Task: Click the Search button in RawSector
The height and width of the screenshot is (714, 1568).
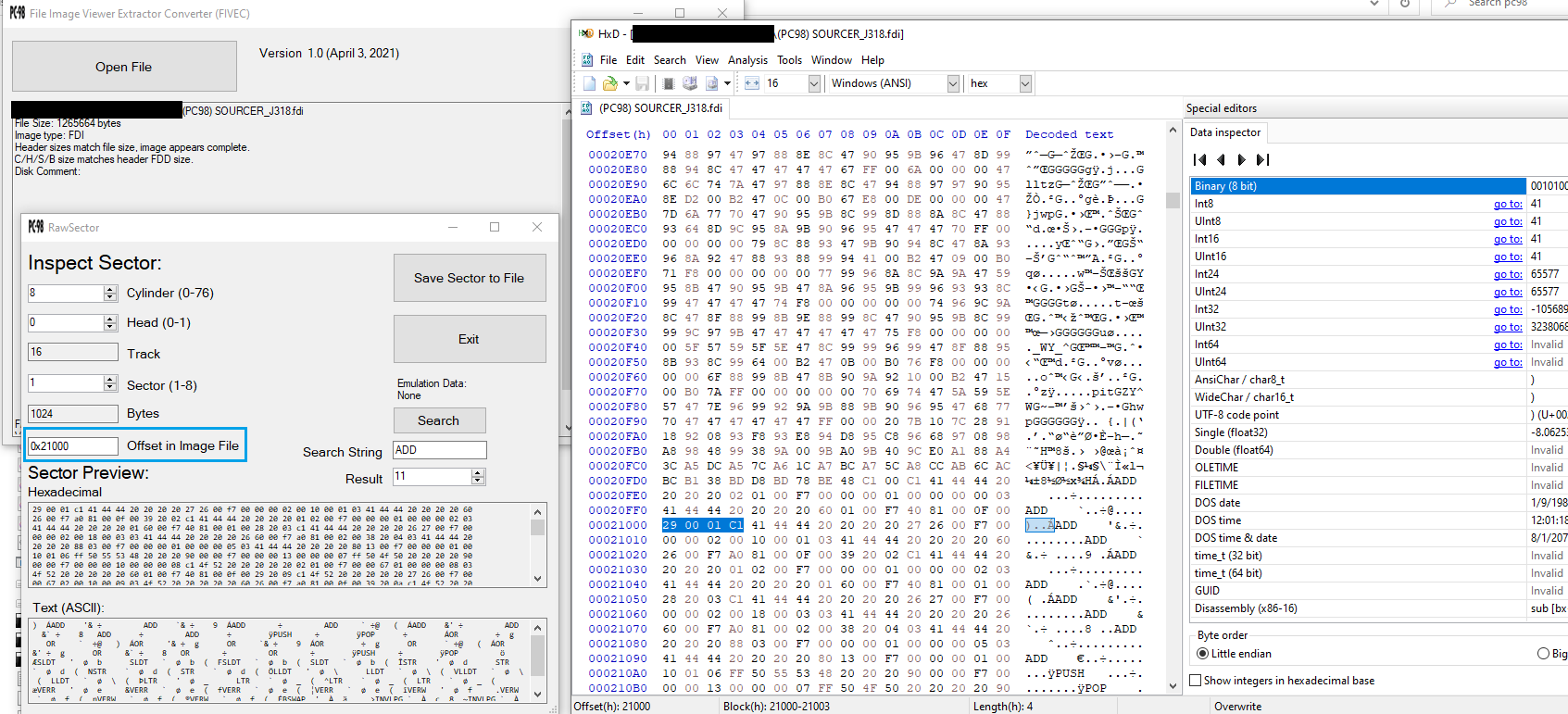Action: [x=438, y=420]
